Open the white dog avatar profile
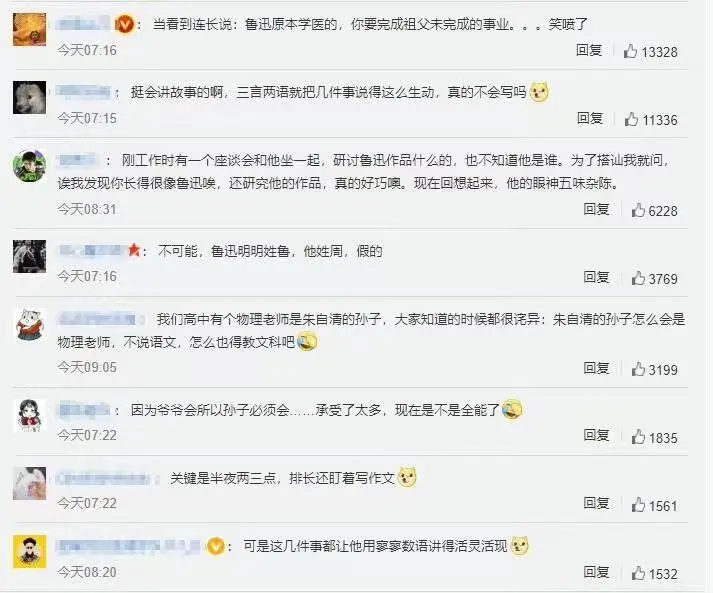The height and width of the screenshot is (593, 713). [30, 97]
